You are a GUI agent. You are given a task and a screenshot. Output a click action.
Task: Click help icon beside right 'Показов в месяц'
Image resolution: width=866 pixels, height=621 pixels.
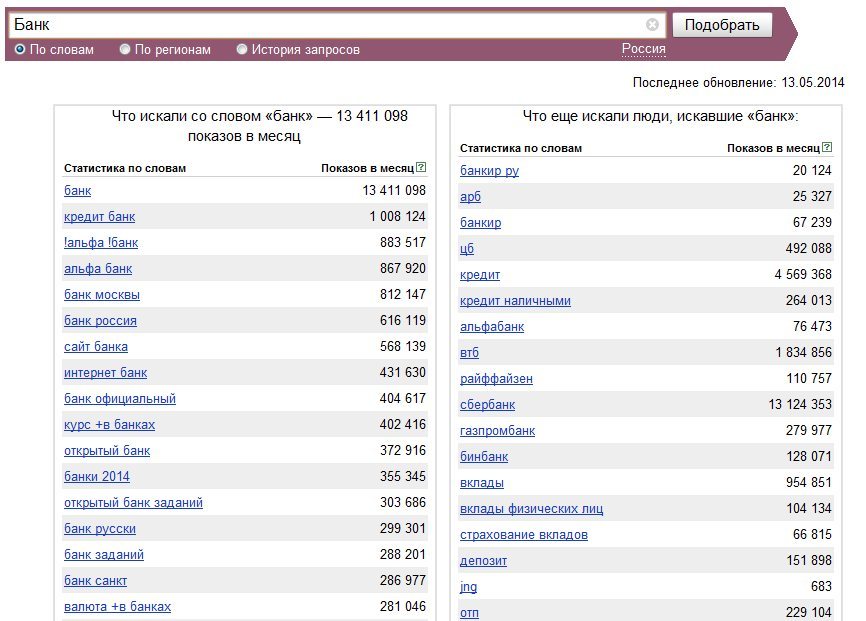pyautogui.click(x=826, y=148)
